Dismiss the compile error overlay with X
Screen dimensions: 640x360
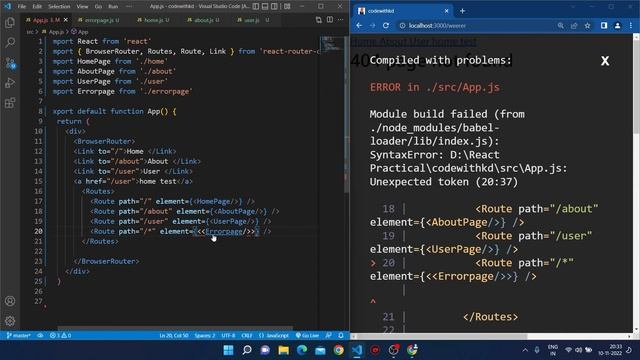[605, 61]
